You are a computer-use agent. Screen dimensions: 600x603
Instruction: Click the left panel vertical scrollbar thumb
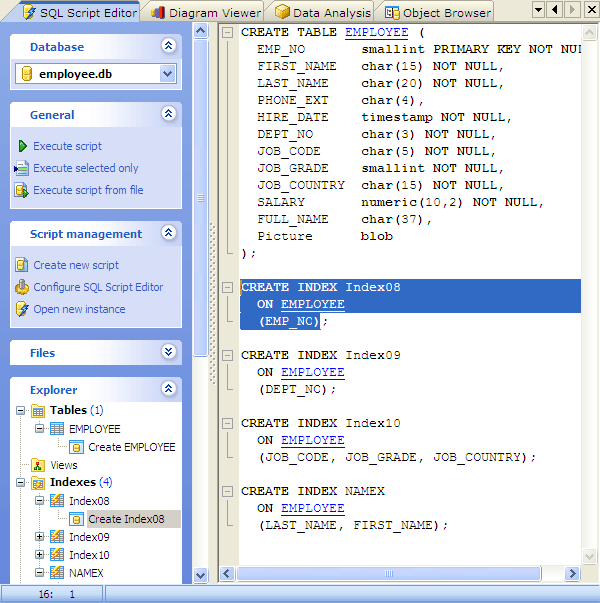(x=200, y=198)
